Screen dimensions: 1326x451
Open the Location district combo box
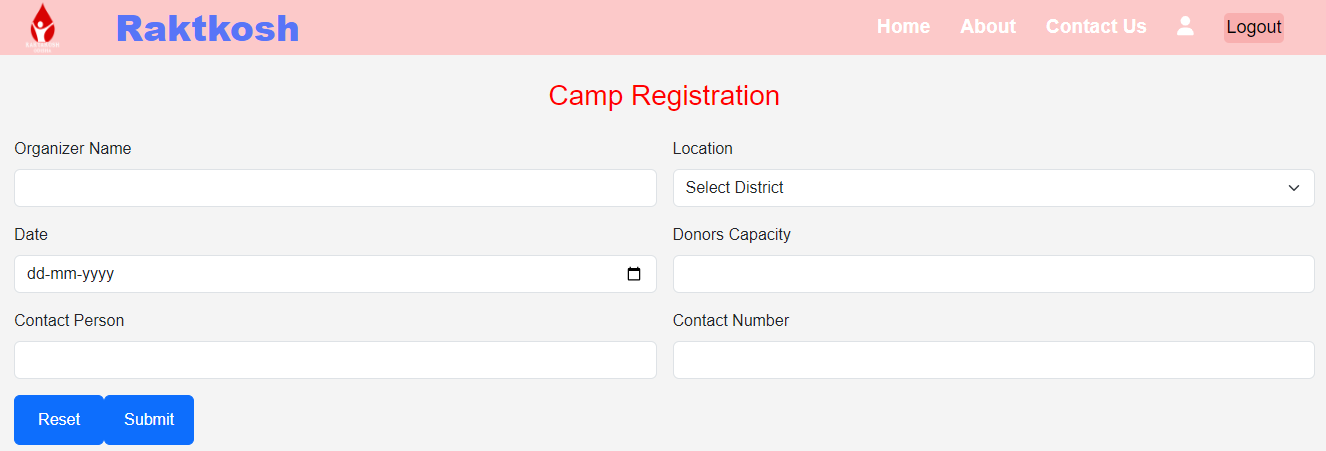pyautogui.click(x=993, y=188)
